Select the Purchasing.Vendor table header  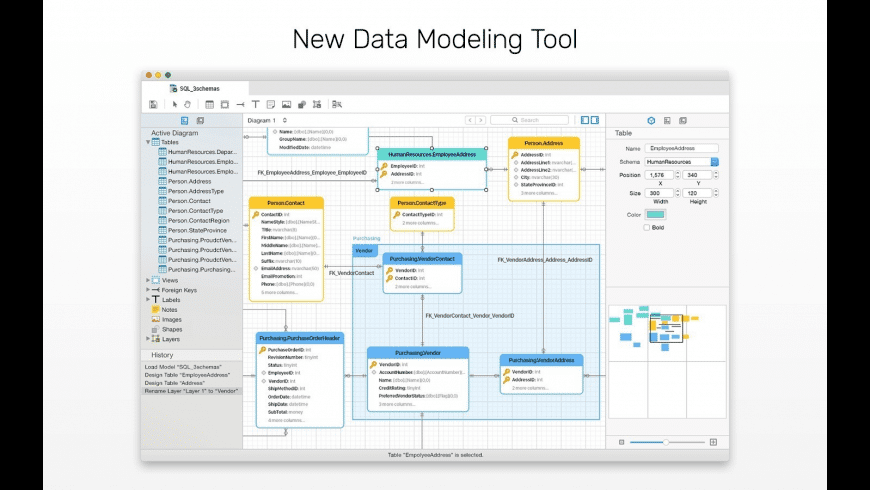coord(418,353)
